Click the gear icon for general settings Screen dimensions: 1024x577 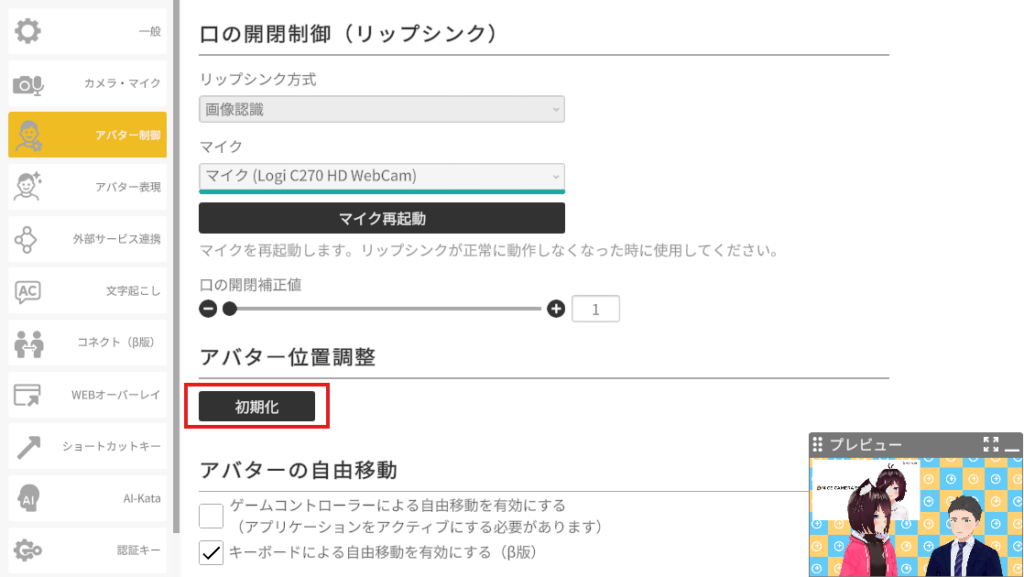pyautogui.click(x=28, y=31)
